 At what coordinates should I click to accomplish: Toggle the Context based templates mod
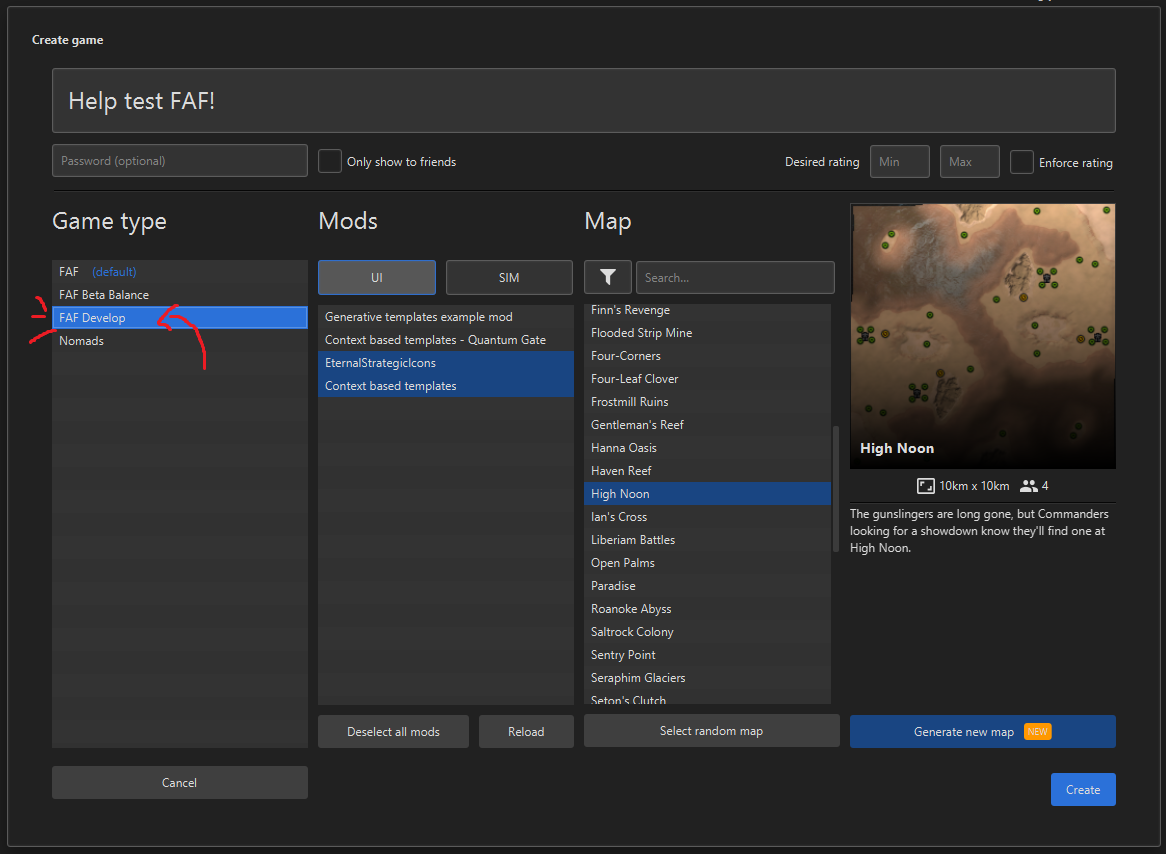pos(446,386)
